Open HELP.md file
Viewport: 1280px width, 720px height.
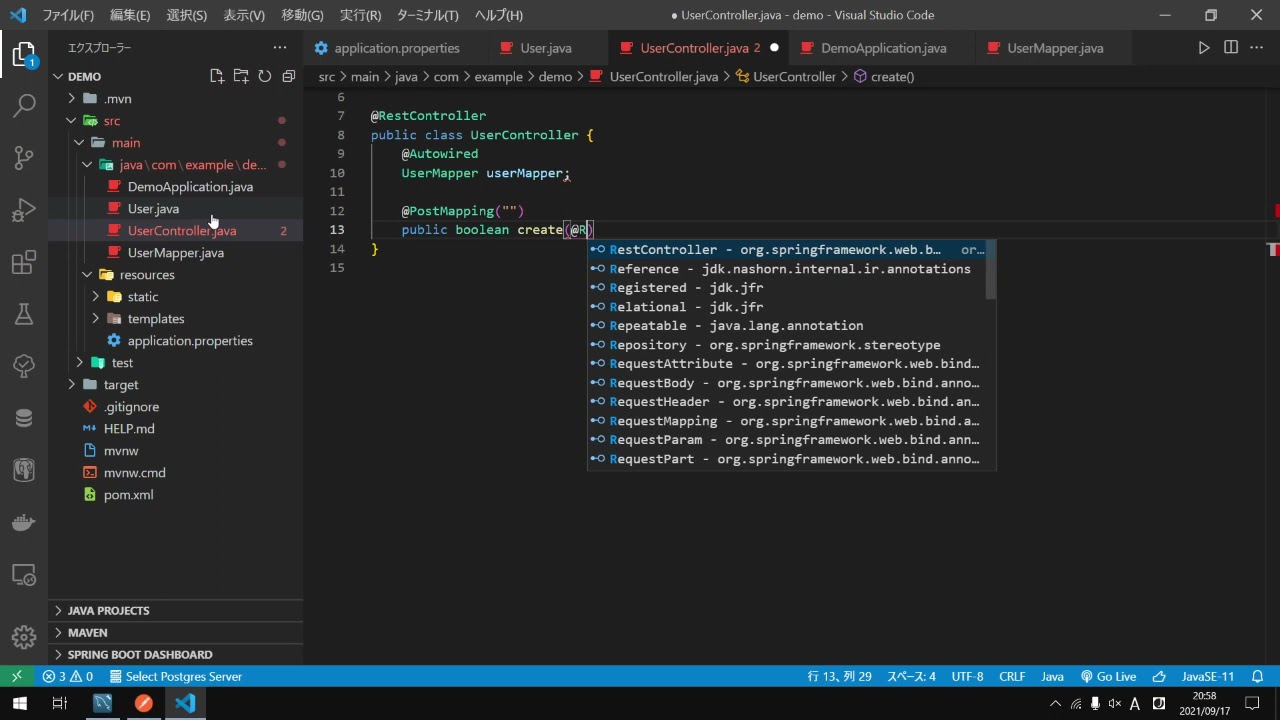(x=129, y=428)
